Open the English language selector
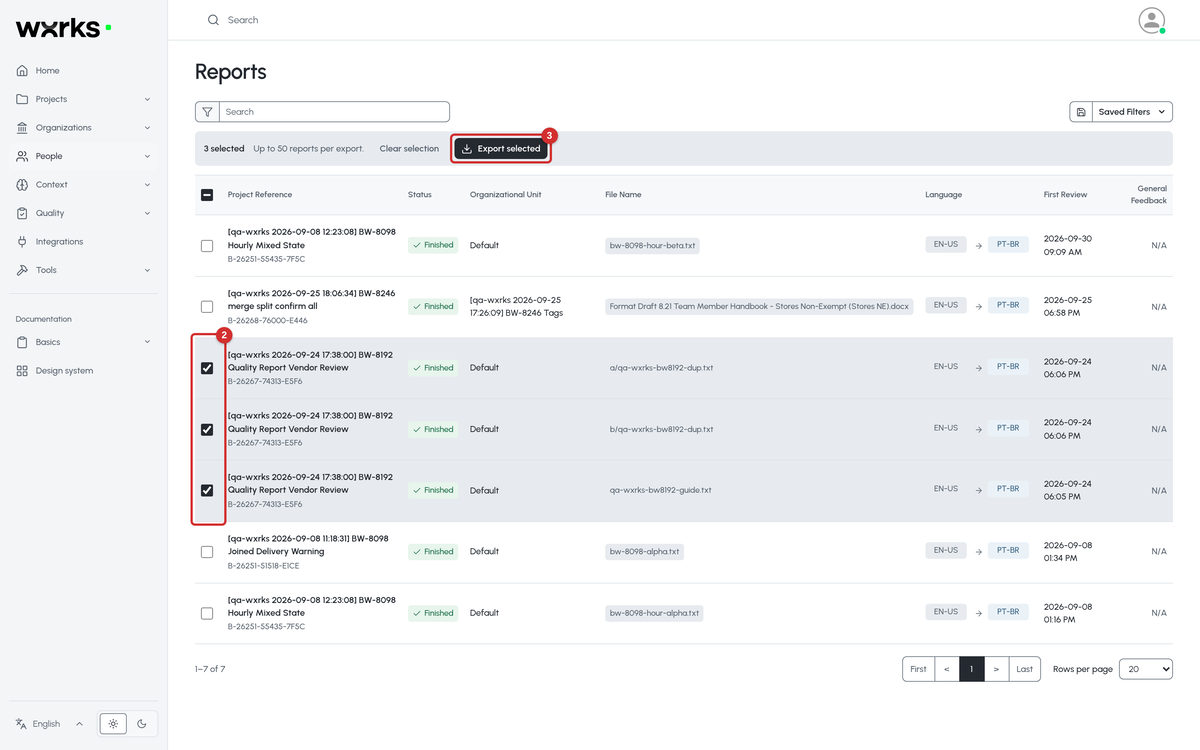The image size is (1200, 750). (x=49, y=724)
